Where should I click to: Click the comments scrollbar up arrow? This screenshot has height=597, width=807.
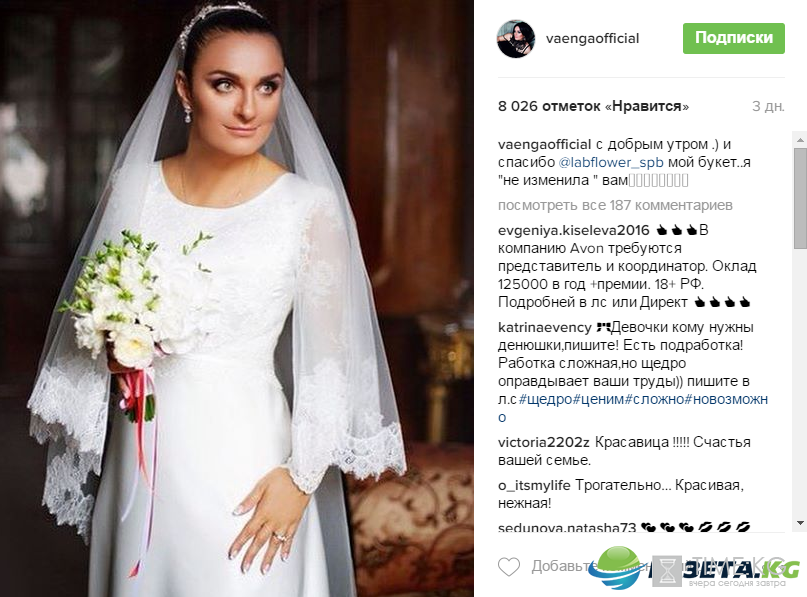800,139
